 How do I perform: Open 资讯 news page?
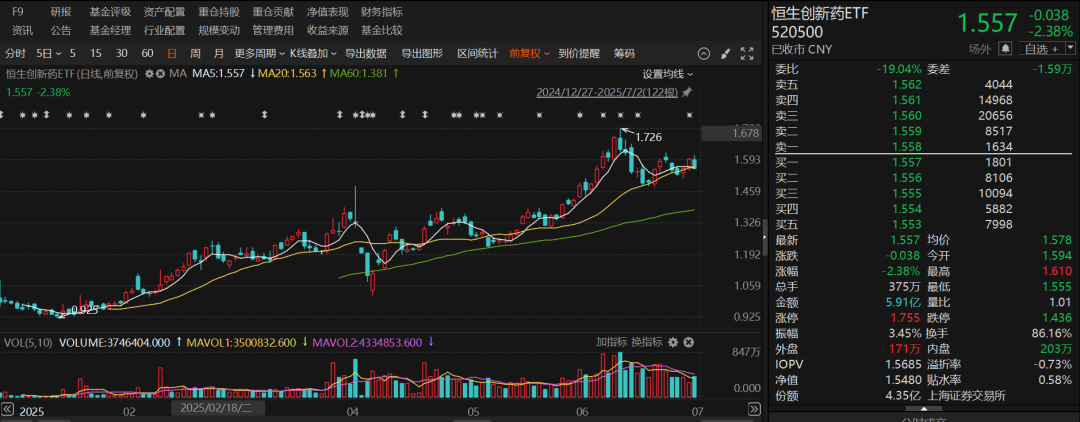click(22, 30)
